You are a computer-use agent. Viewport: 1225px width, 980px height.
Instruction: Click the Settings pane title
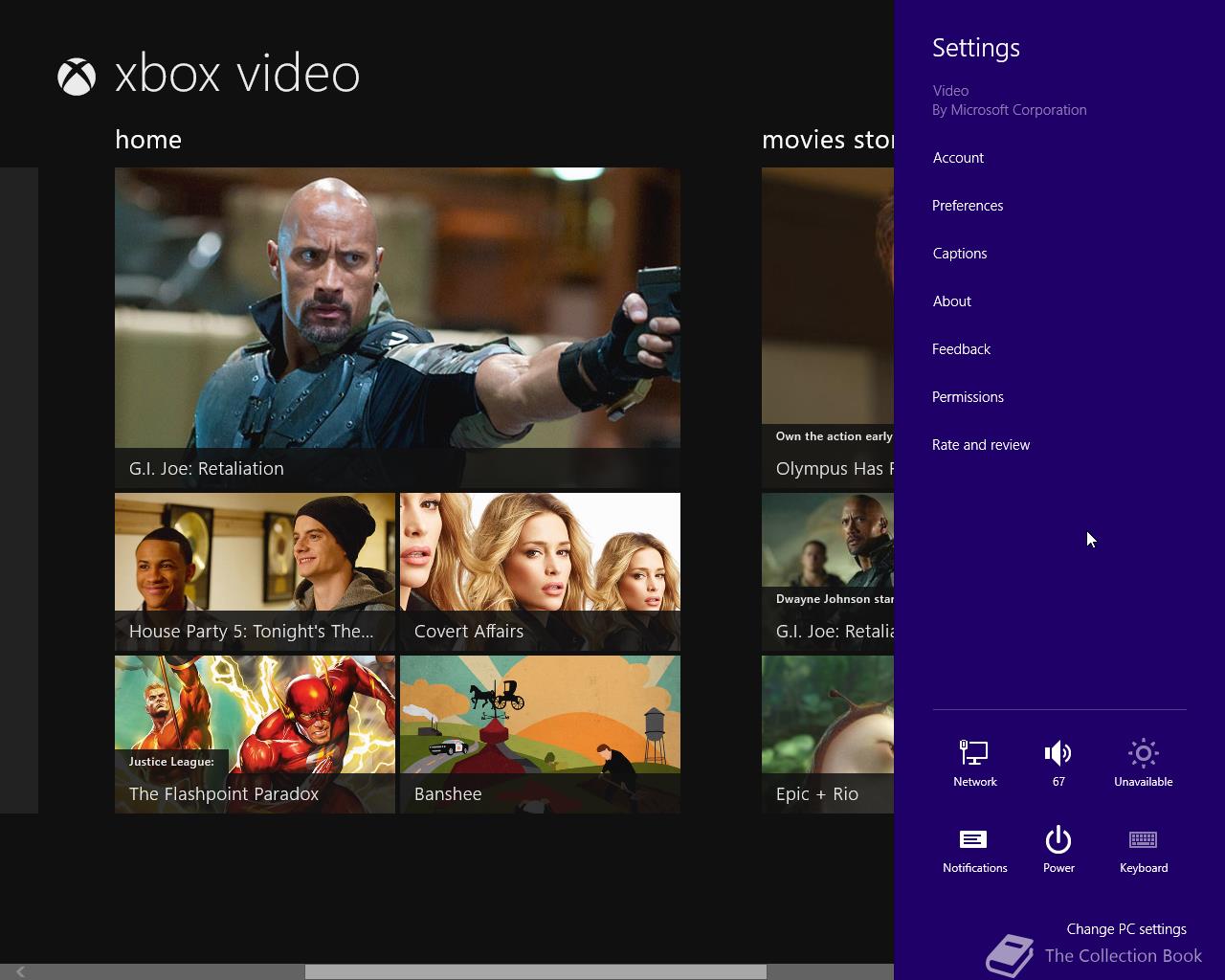(976, 48)
